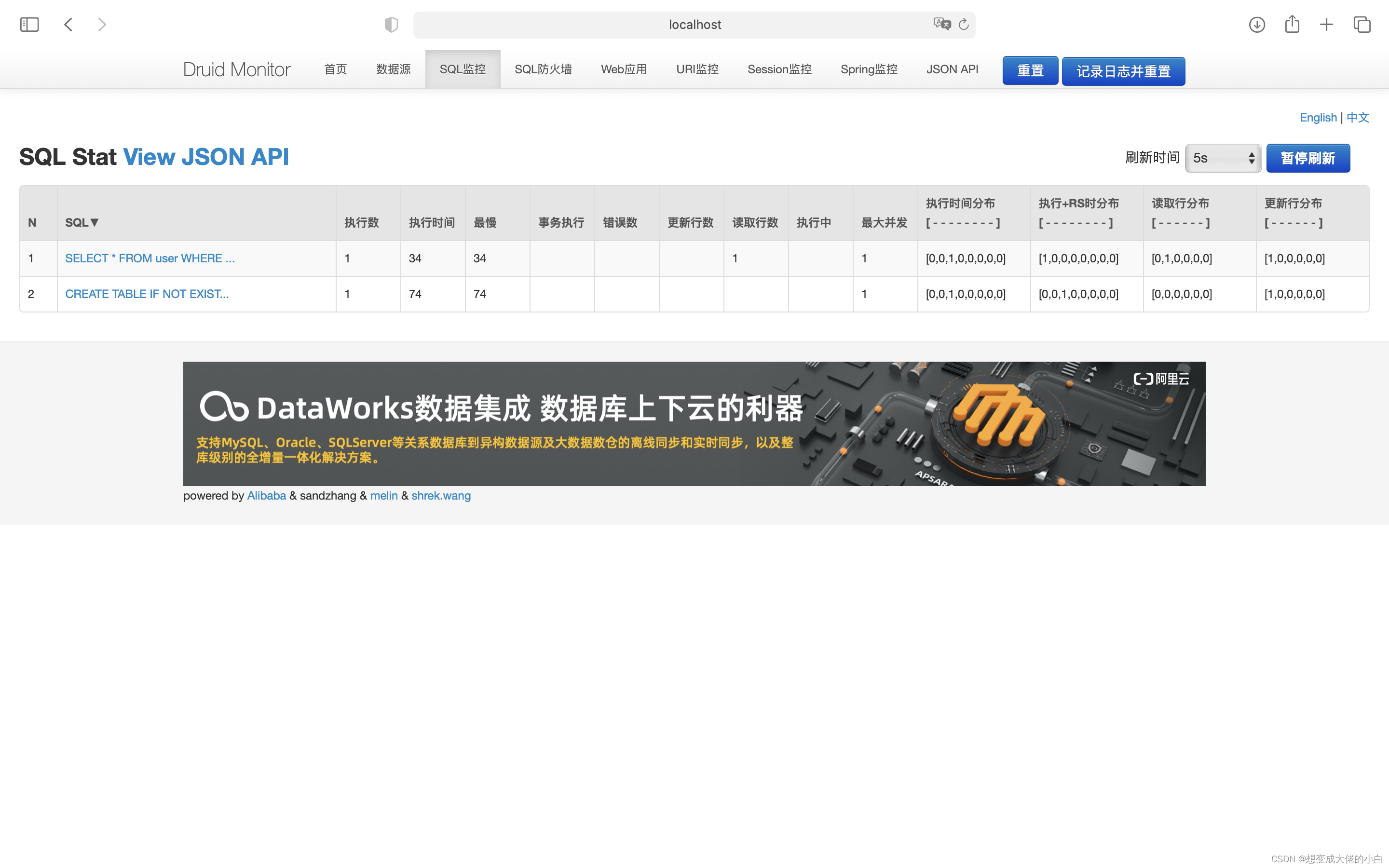Screen dimensions: 1389x868
Task: Open the CREATE TABLE IF NOT EXIST link
Action: click(x=147, y=294)
